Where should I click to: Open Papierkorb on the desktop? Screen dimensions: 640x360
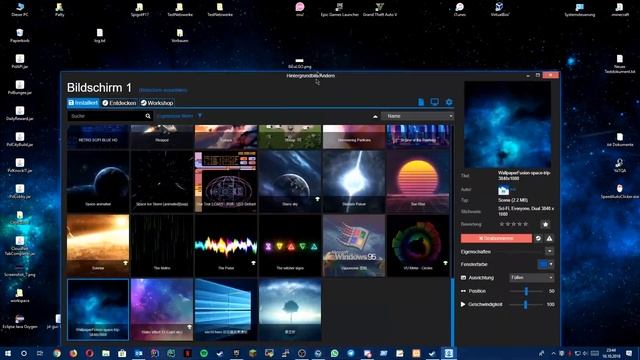pos(20,36)
